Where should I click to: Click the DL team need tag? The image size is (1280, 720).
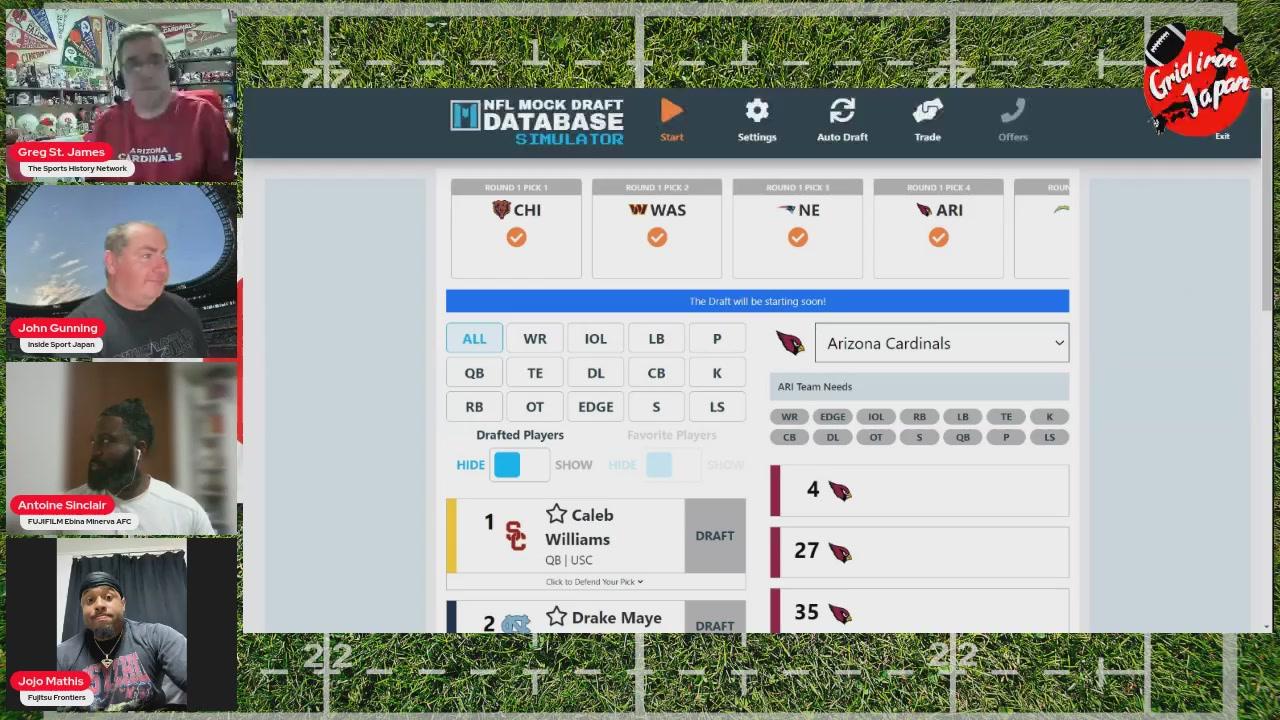click(x=832, y=437)
